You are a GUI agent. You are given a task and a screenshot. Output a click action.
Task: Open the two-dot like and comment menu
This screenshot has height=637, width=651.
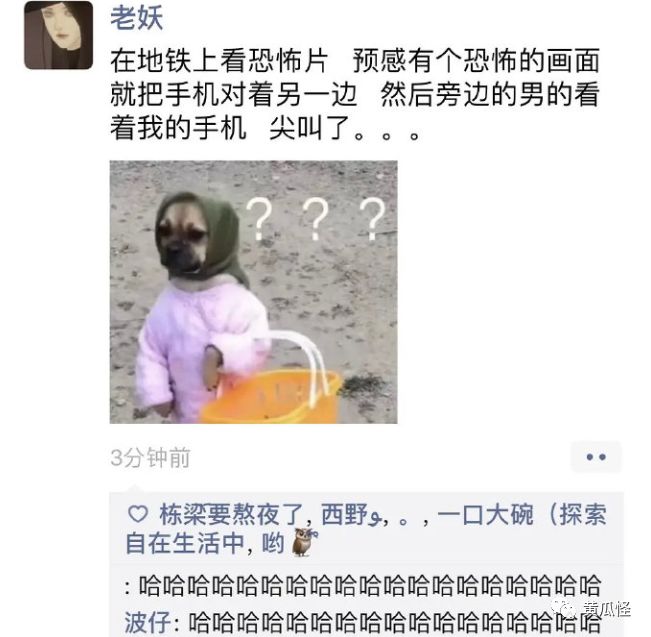(596, 457)
